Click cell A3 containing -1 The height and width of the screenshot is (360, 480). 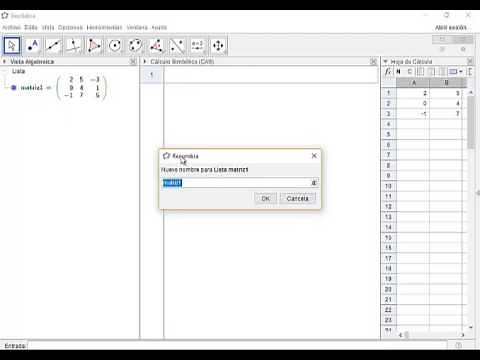(x=413, y=114)
